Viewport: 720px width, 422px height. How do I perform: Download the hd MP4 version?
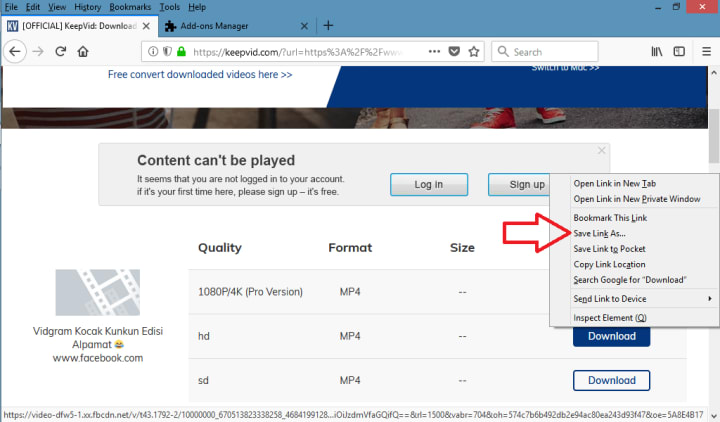point(612,336)
